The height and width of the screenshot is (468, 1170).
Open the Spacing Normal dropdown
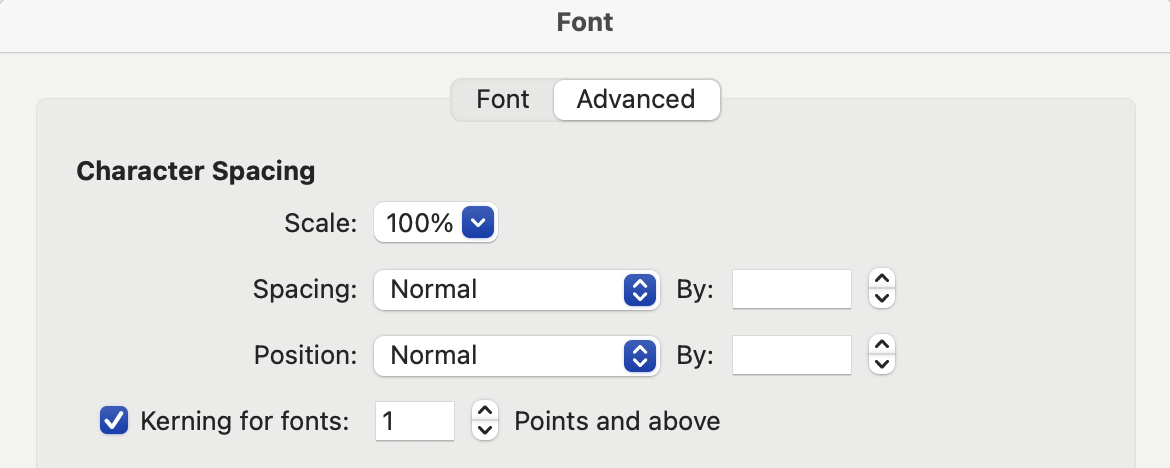[x=515, y=290]
